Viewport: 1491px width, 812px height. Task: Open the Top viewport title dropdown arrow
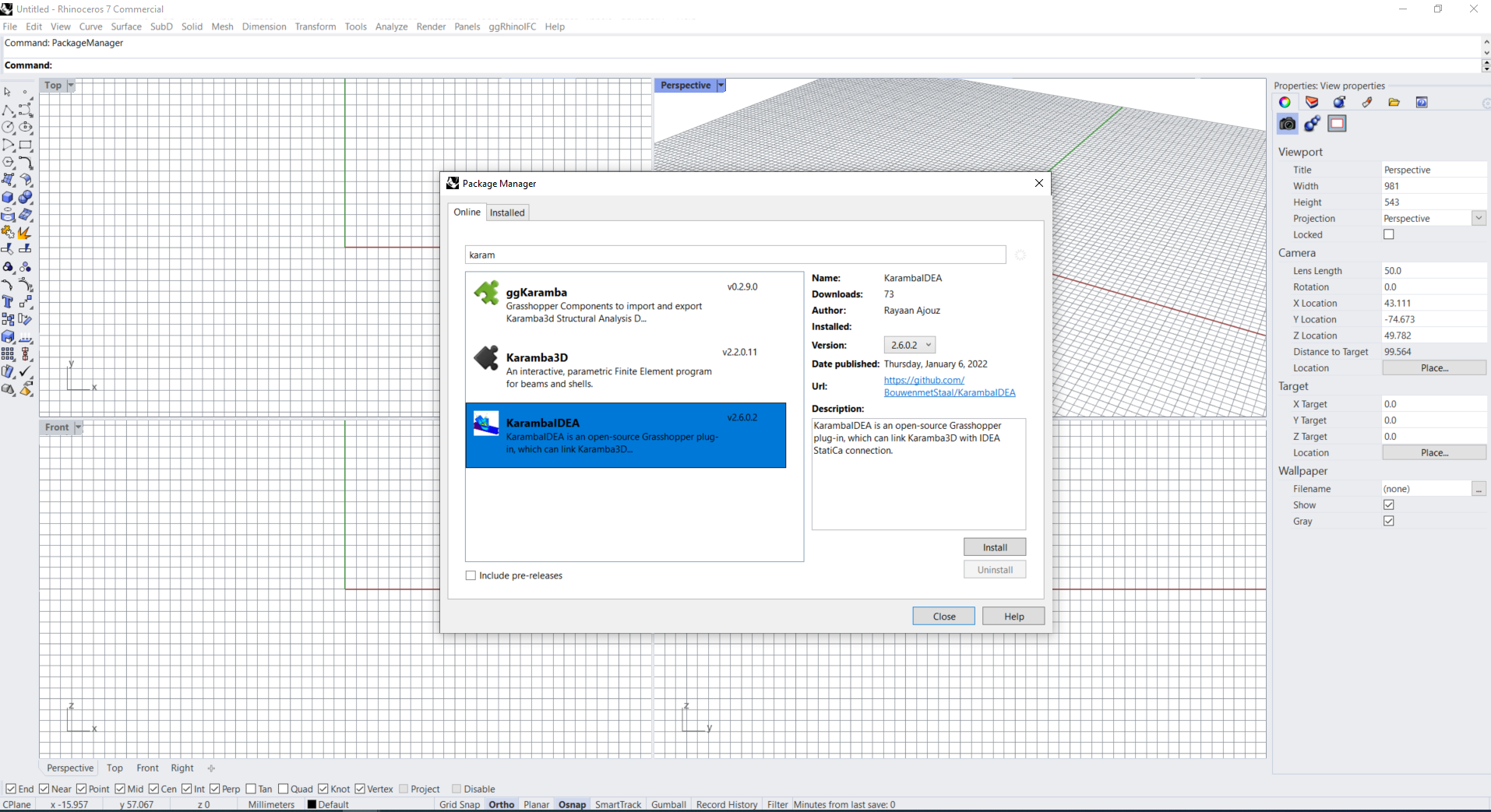pyautogui.click(x=70, y=85)
